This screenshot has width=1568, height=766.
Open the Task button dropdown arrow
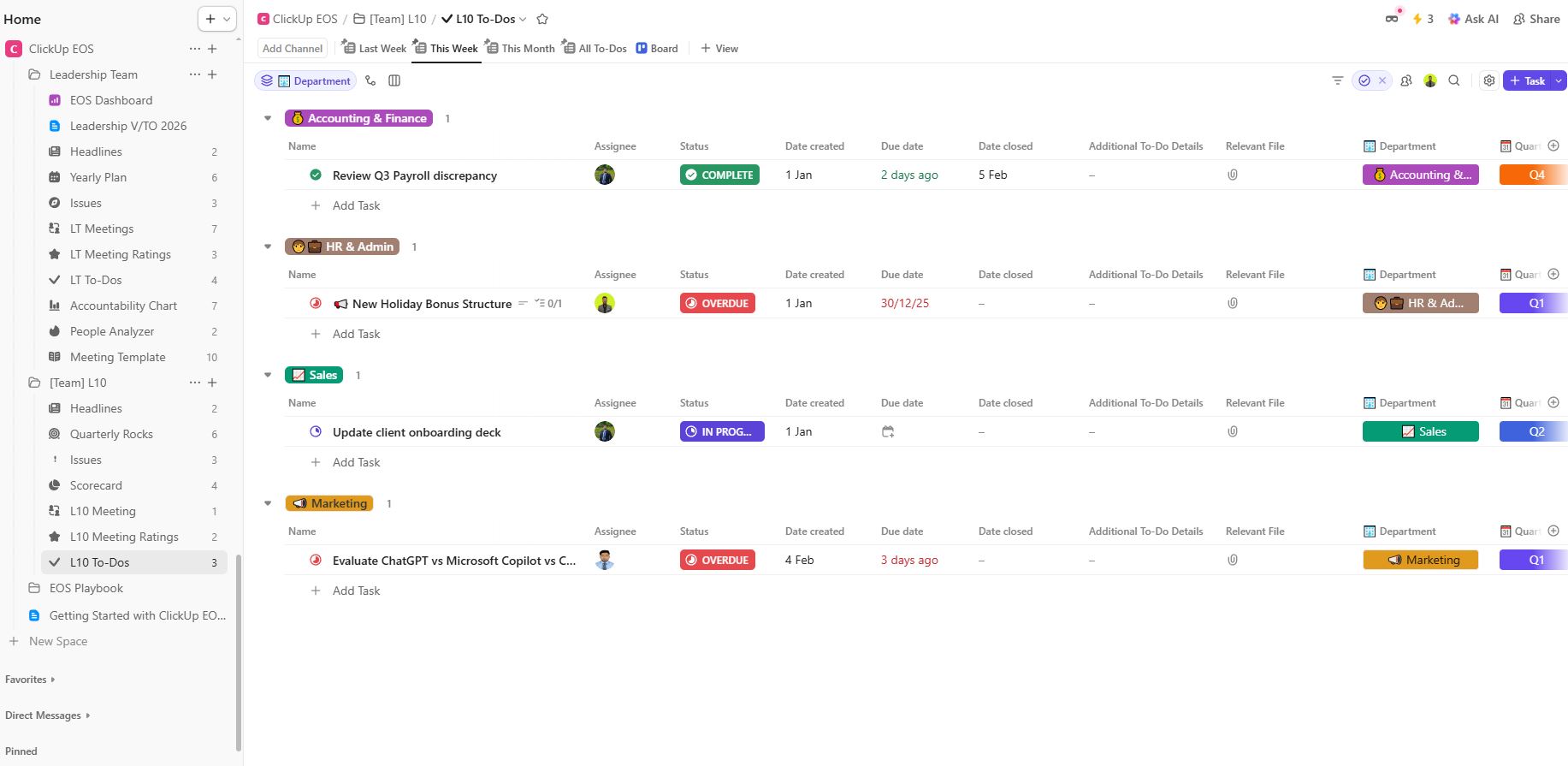click(1559, 80)
